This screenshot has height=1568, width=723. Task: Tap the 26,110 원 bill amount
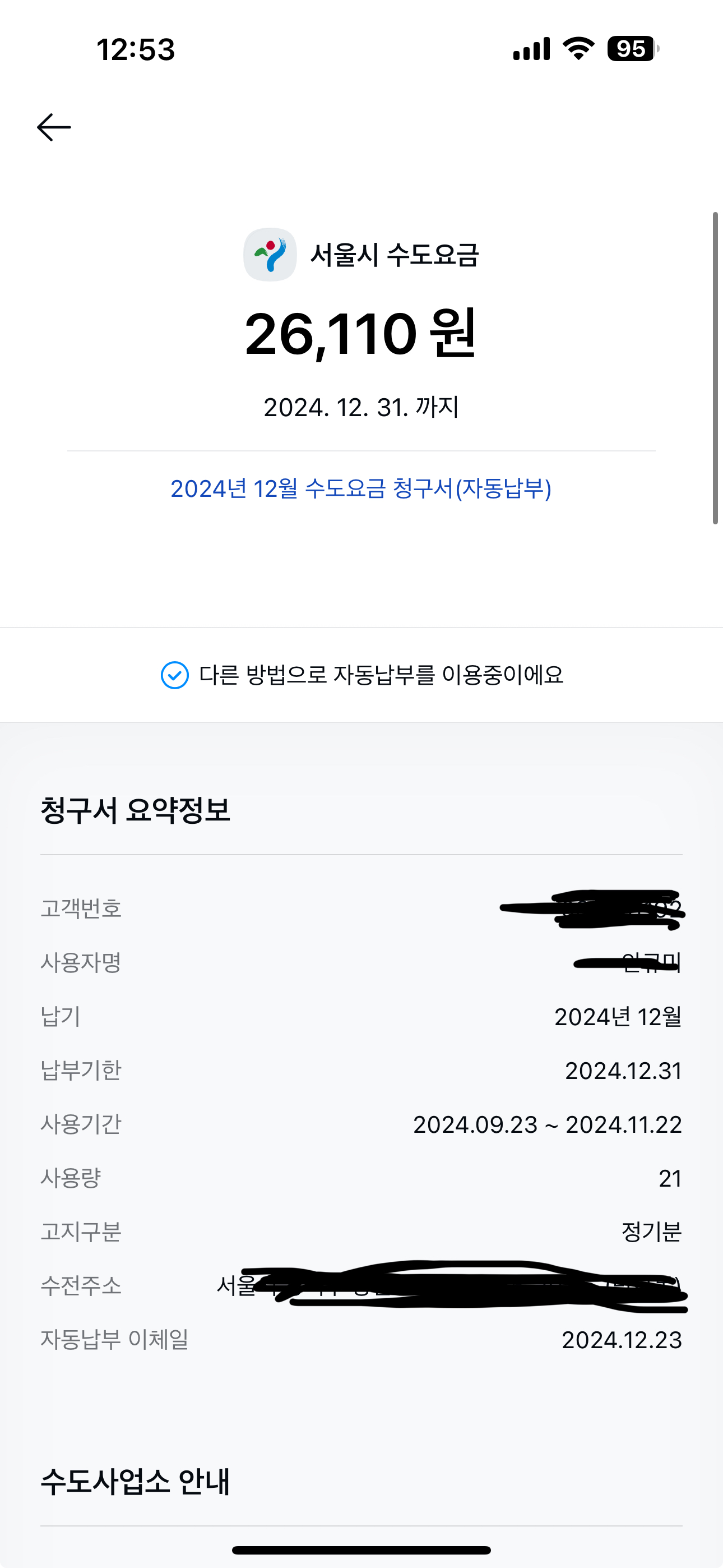(360, 334)
